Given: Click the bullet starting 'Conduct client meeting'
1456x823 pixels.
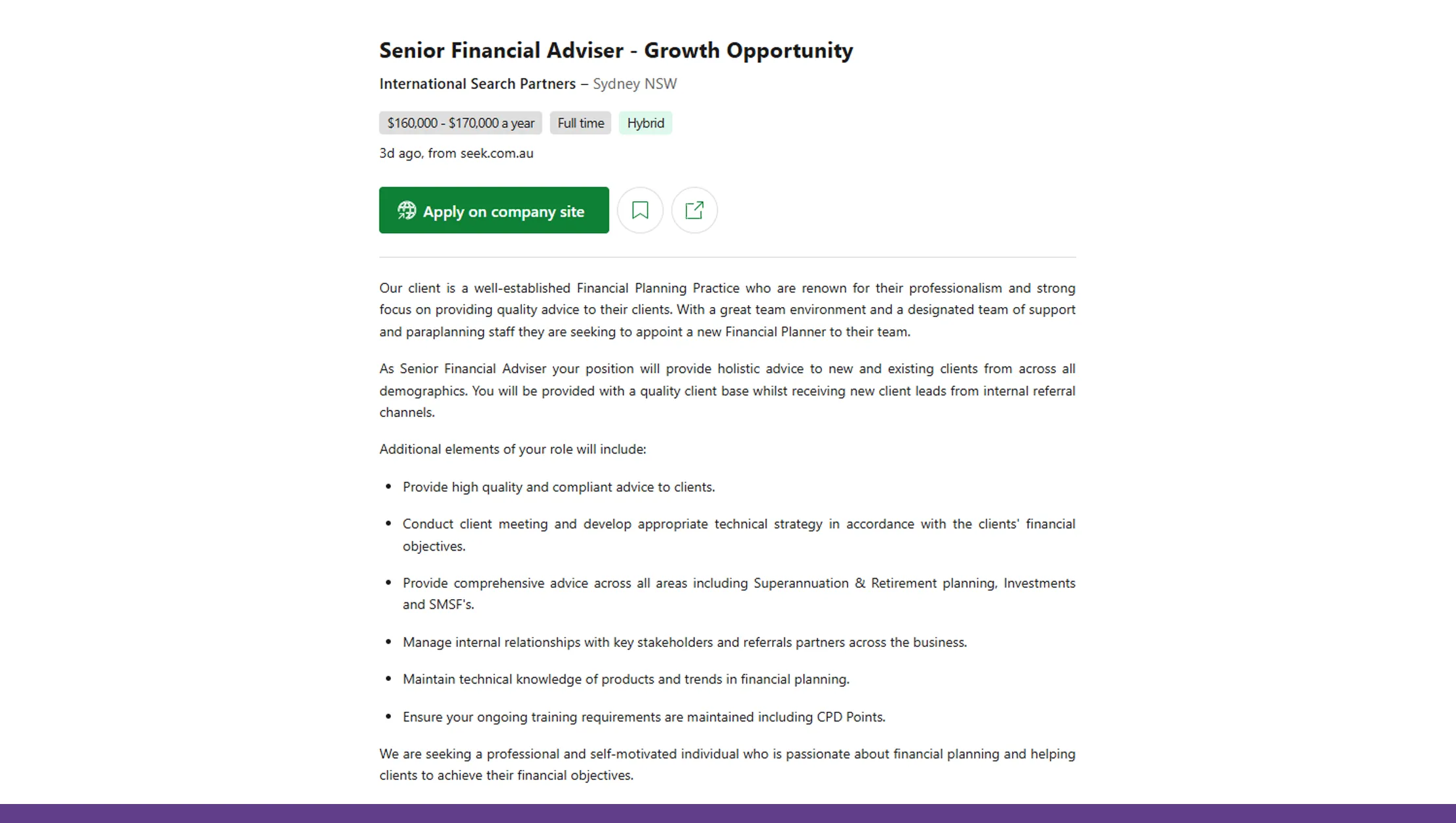Looking at the screenshot, I should click(738, 534).
